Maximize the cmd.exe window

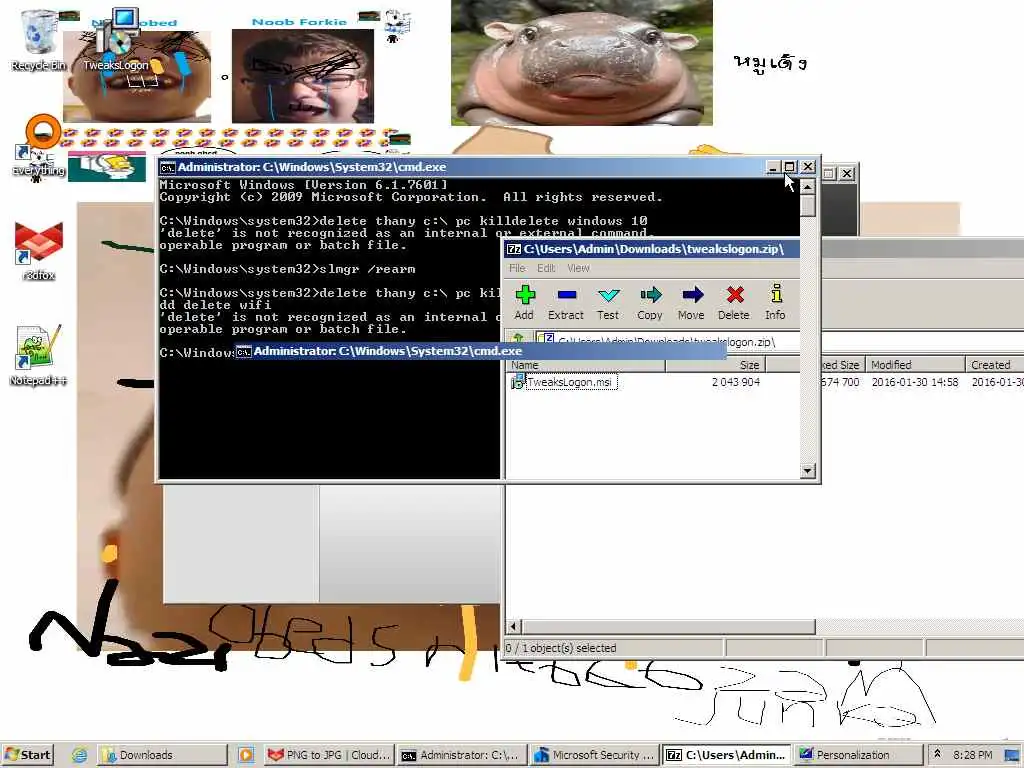(x=790, y=167)
